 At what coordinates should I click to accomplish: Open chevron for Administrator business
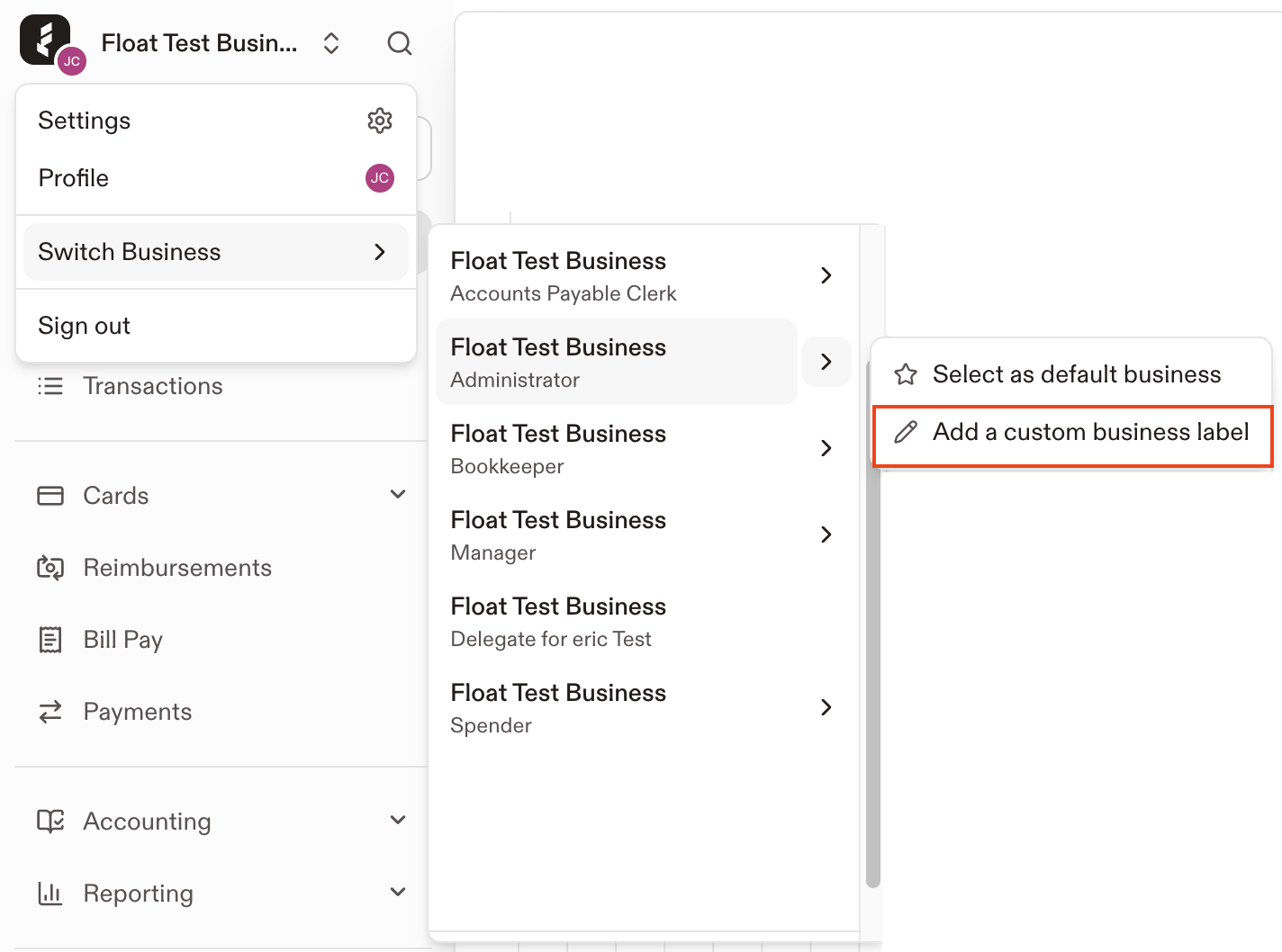click(826, 362)
